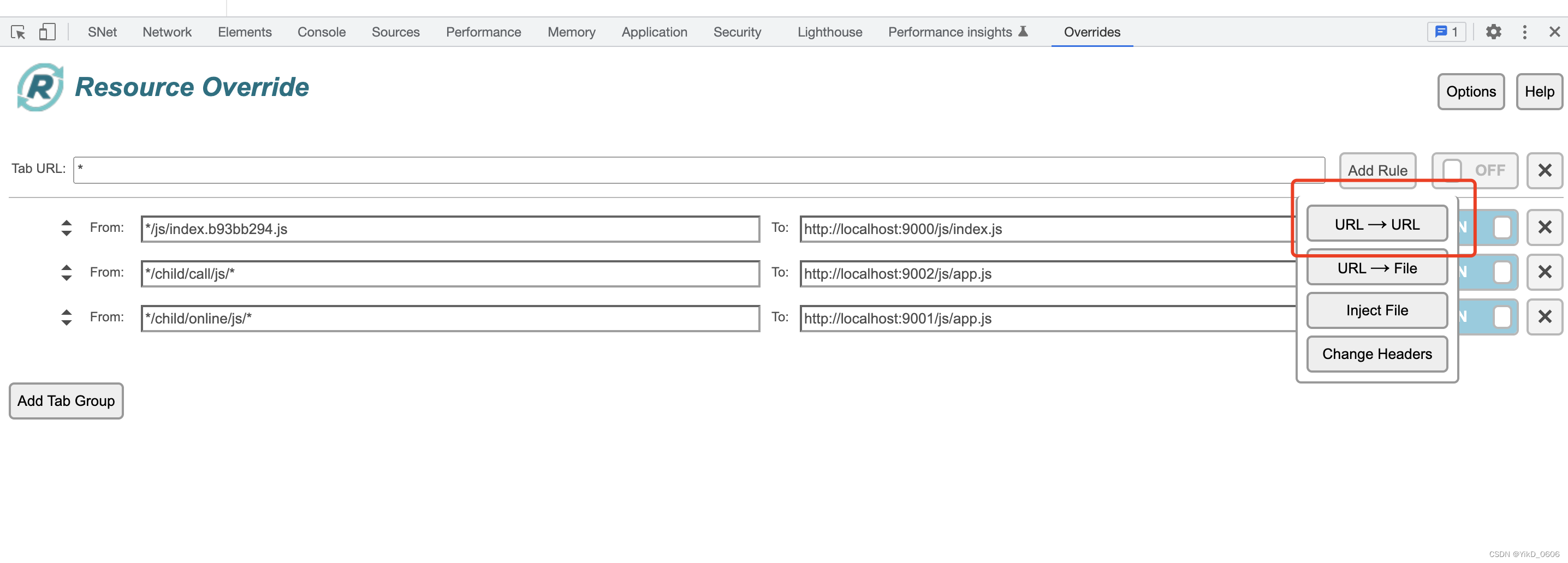
Task: Delete the */child/call/js/* rule
Action: pyautogui.click(x=1545, y=272)
